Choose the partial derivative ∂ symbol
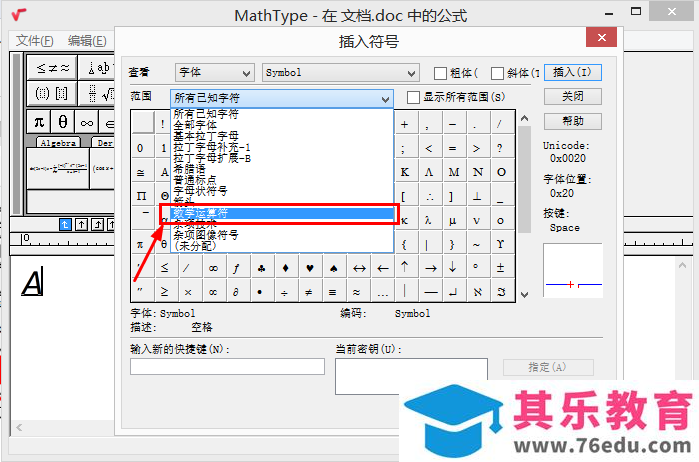 [236, 292]
